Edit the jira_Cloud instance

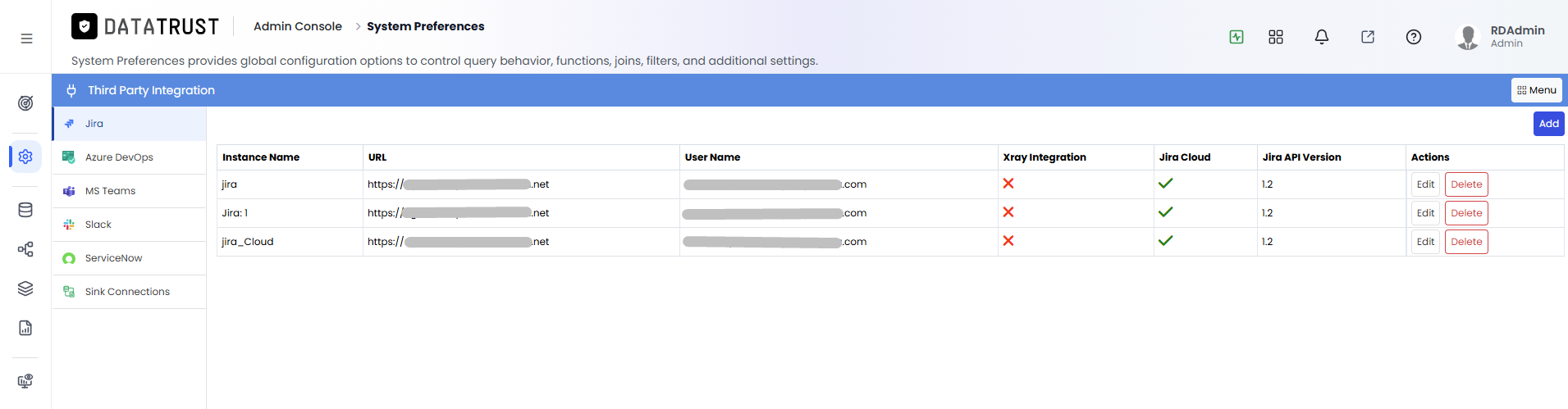[x=1425, y=242]
